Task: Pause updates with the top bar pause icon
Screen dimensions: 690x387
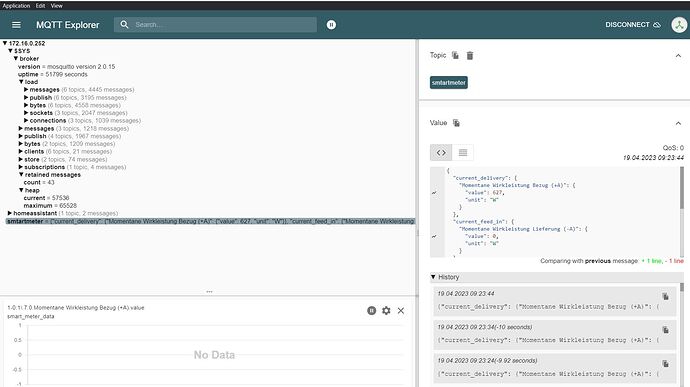Action: pos(331,25)
